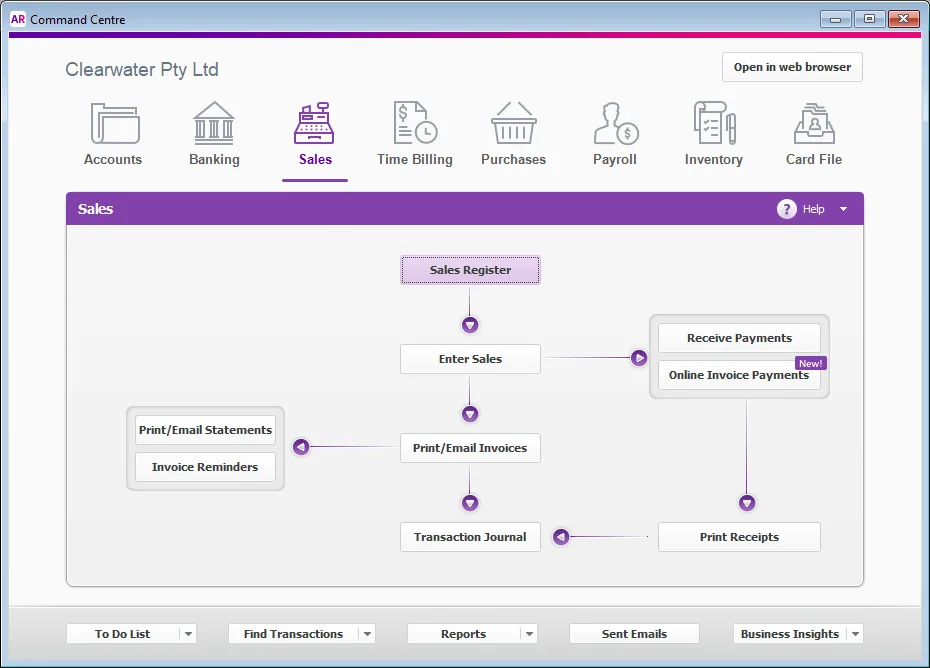Switch to the Banking command centre

(214, 133)
